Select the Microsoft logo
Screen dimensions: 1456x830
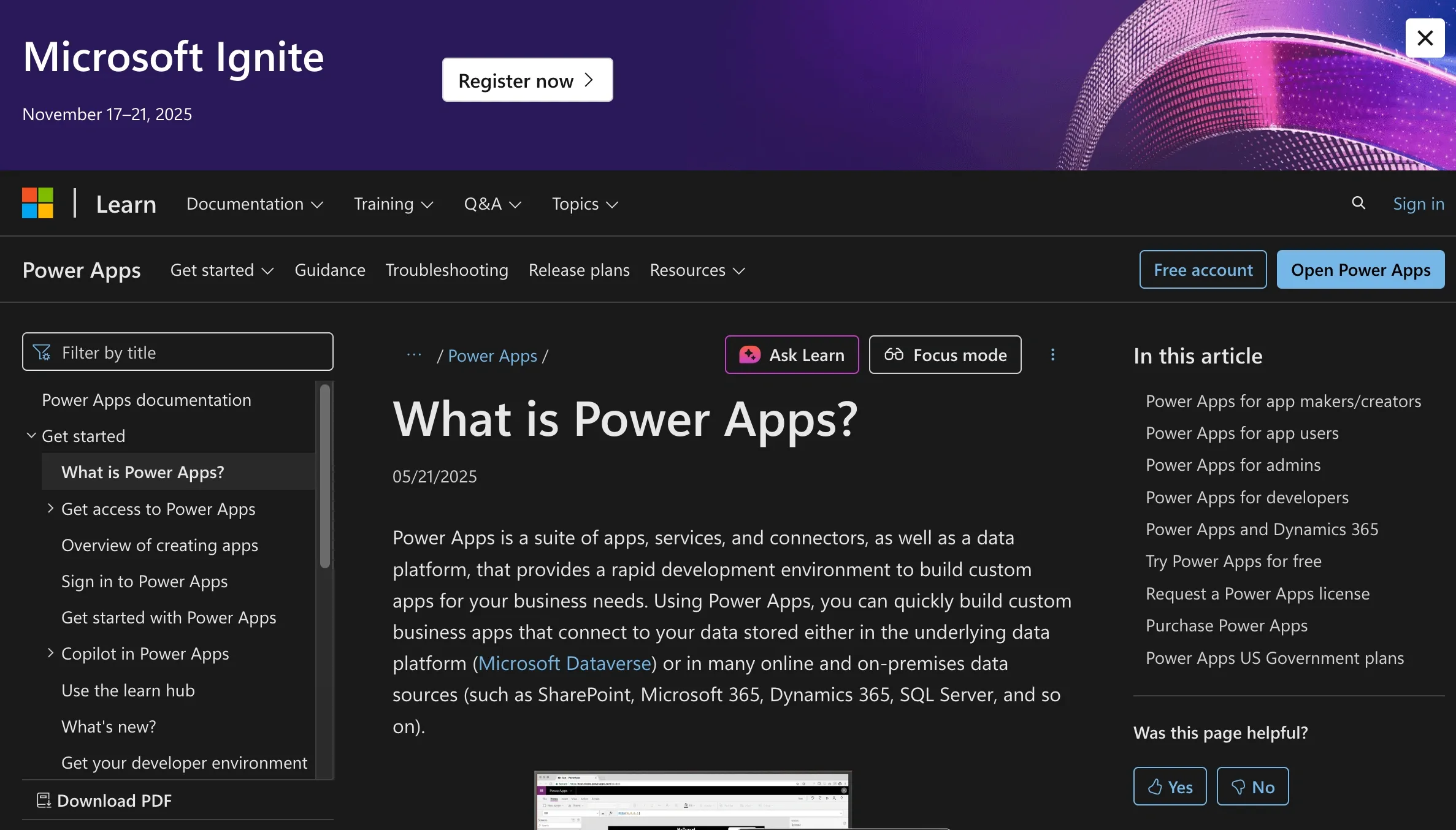tap(37, 203)
